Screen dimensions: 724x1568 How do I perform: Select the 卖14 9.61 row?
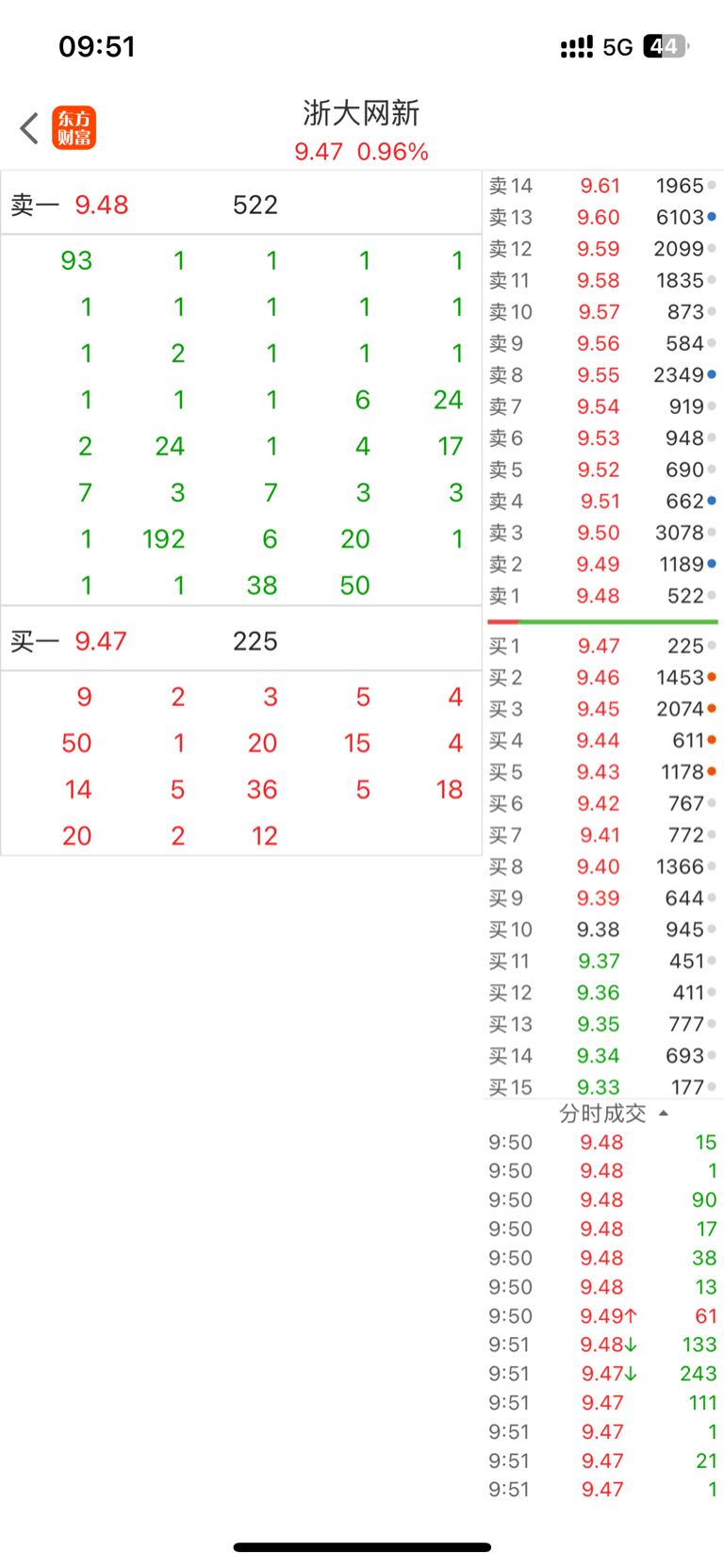(603, 186)
